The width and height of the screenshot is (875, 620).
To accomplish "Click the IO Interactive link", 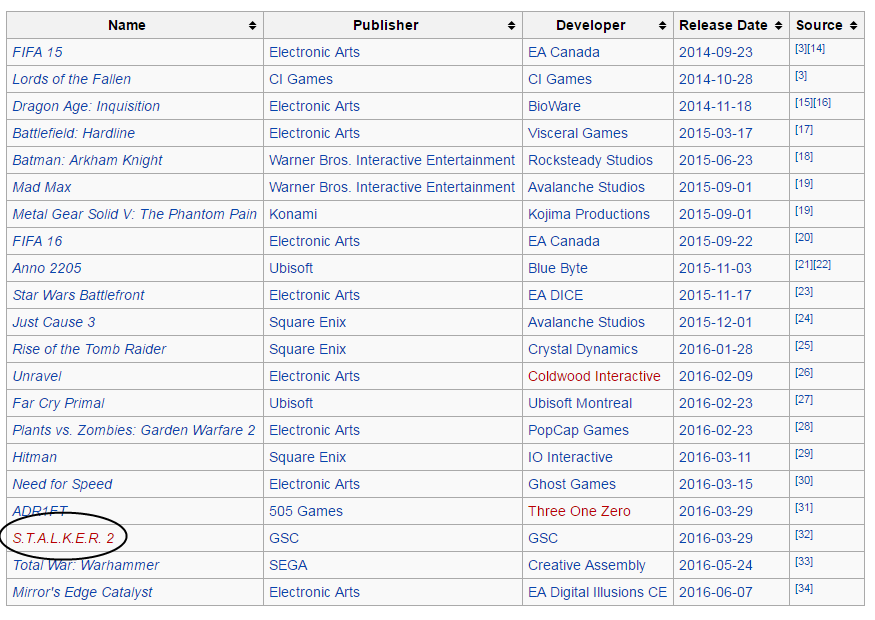I will 570,457.
